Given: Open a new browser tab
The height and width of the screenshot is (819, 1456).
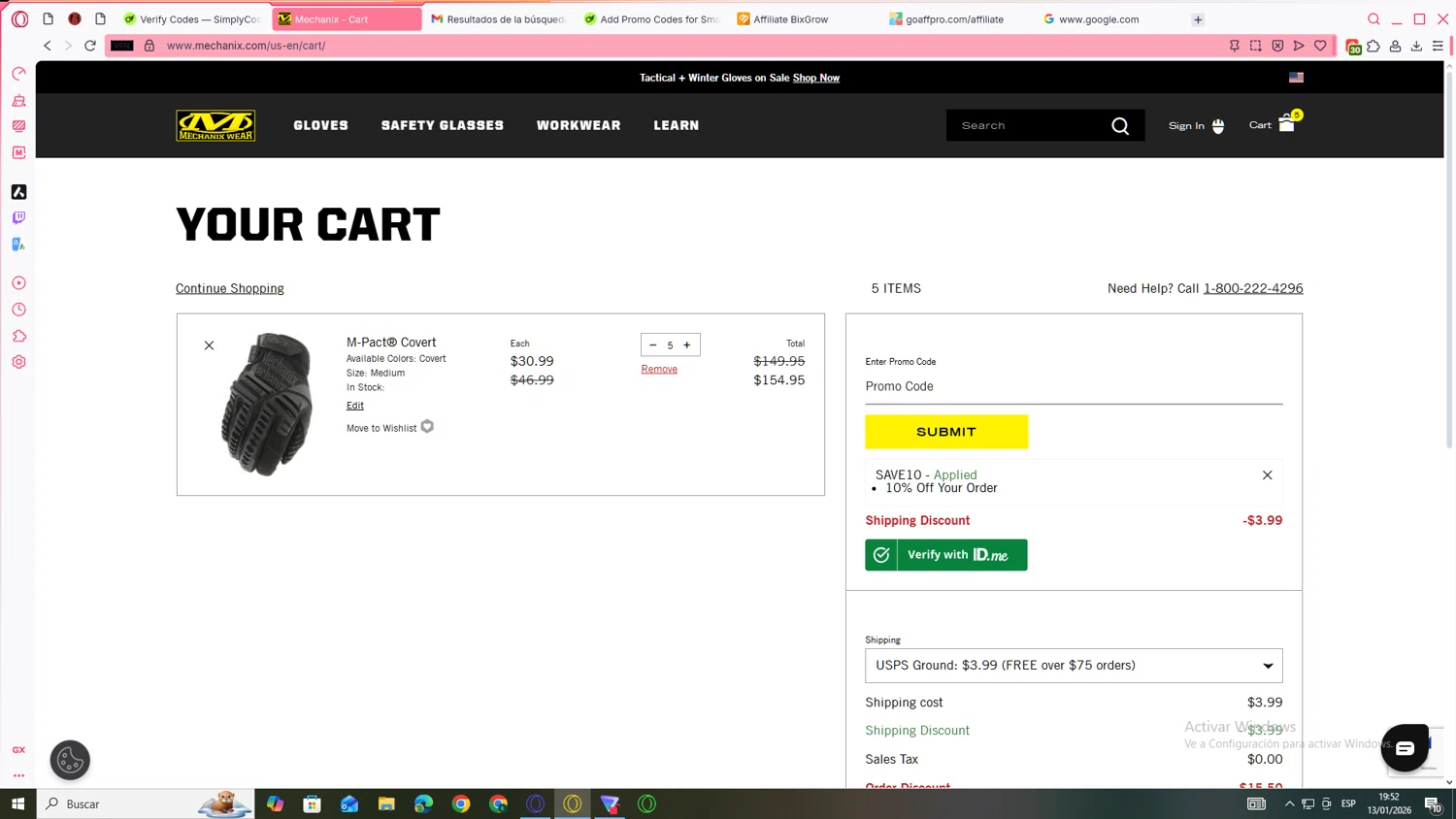Looking at the screenshot, I should 1198,19.
